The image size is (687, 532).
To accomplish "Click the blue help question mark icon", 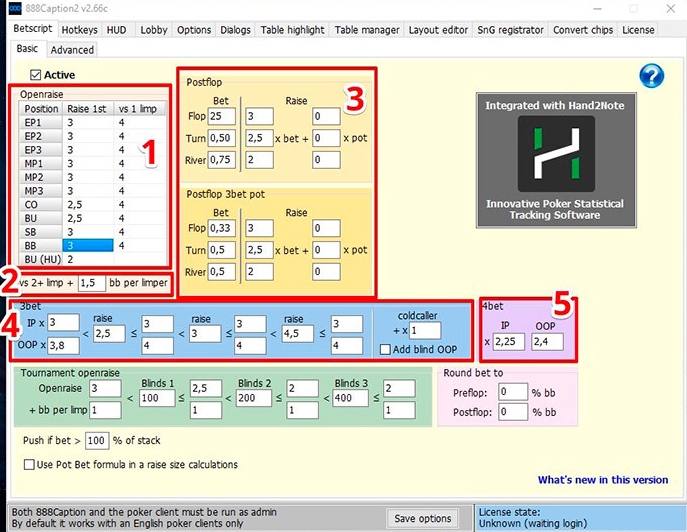I will (x=651, y=75).
